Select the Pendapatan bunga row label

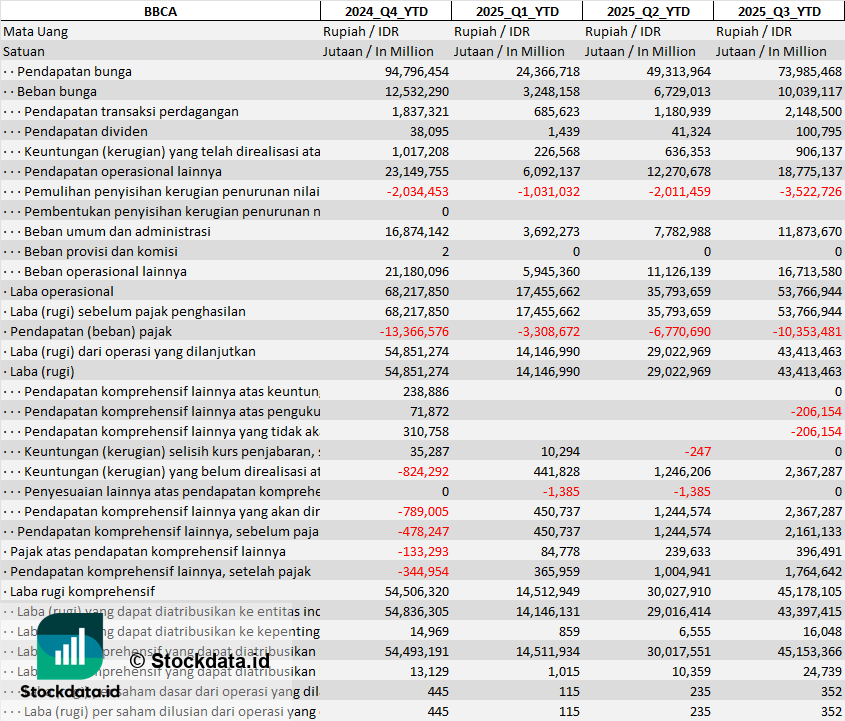pyautogui.click(x=74, y=71)
